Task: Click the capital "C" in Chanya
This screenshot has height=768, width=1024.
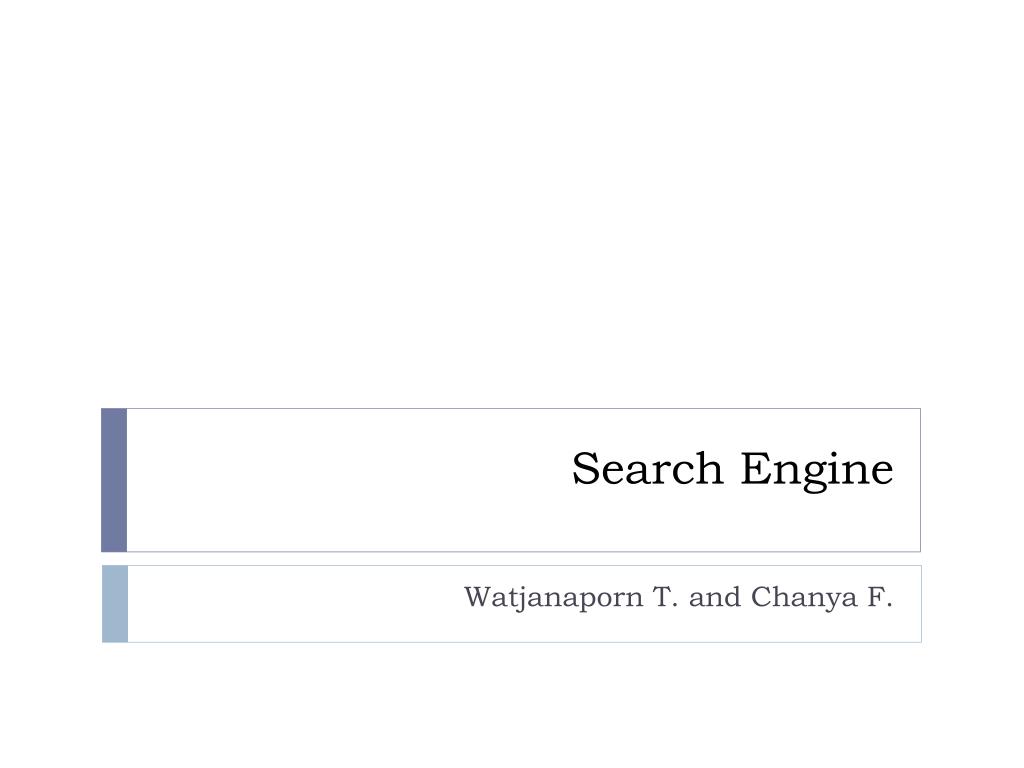Action: (x=761, y=597)
